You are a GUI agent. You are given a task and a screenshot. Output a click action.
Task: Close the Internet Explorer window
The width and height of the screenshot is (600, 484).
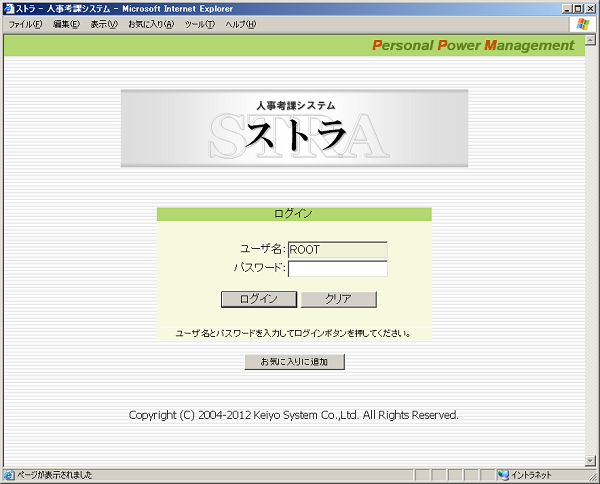590,8
